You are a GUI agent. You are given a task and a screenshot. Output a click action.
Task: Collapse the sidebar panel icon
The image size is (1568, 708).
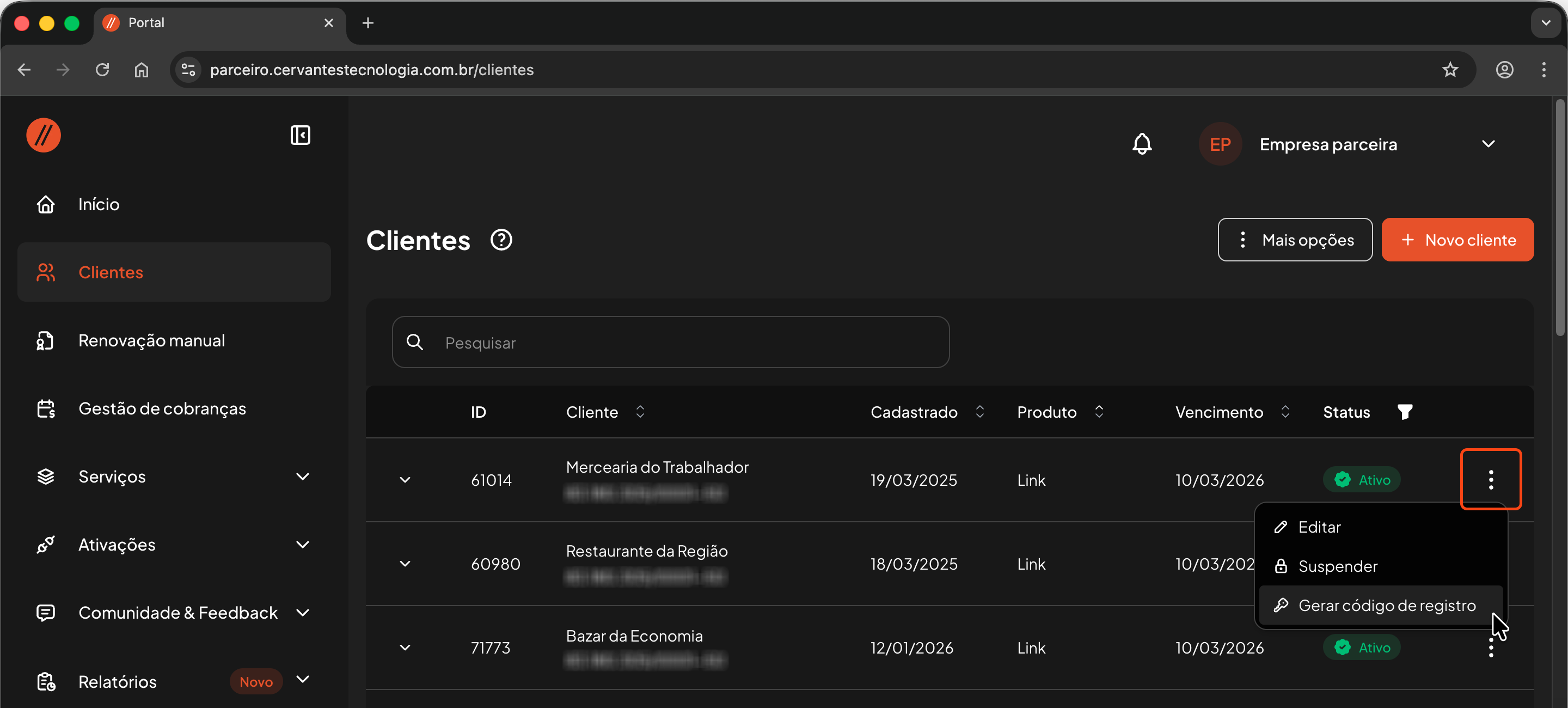tap(300, 135)
